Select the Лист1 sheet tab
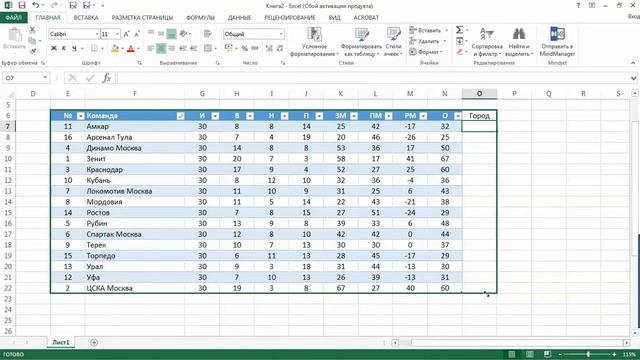Viewport: 640px width, 360px height. [61, 342]
